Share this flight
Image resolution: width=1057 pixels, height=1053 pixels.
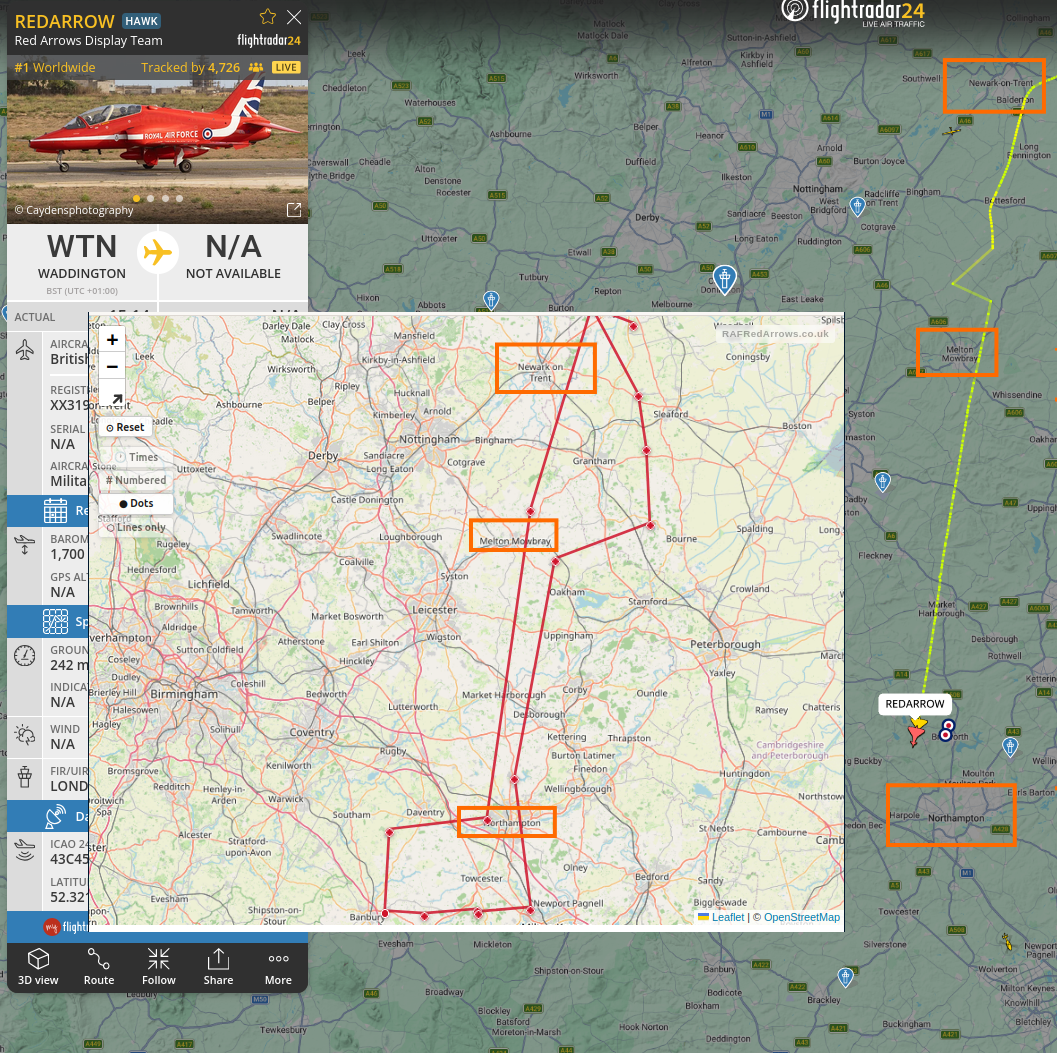coord(218,966)
